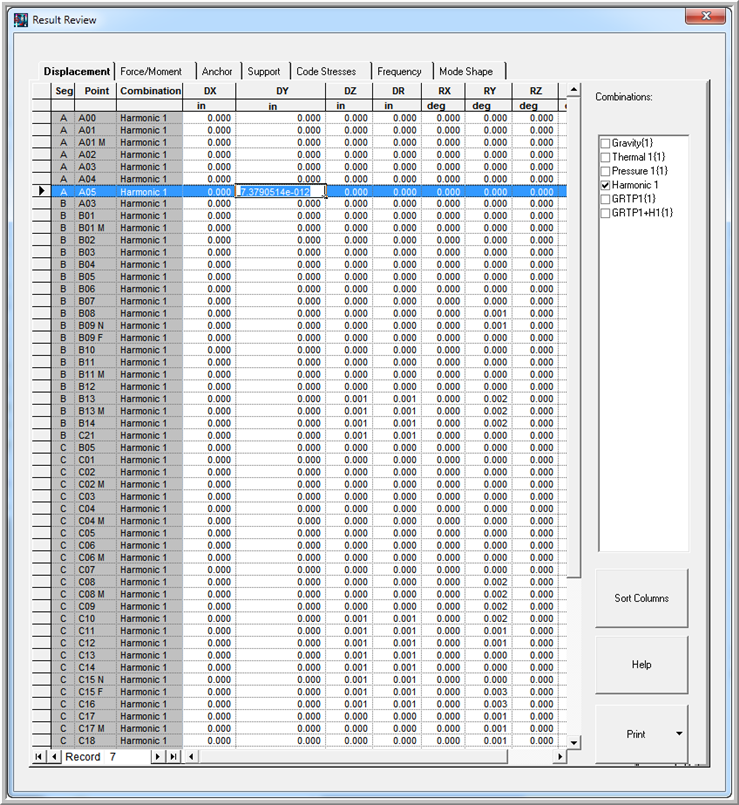This screenshot has height=805, width=739.
Task: Click the DY cell with 7.3790514e-012
Action: (281, 191)
